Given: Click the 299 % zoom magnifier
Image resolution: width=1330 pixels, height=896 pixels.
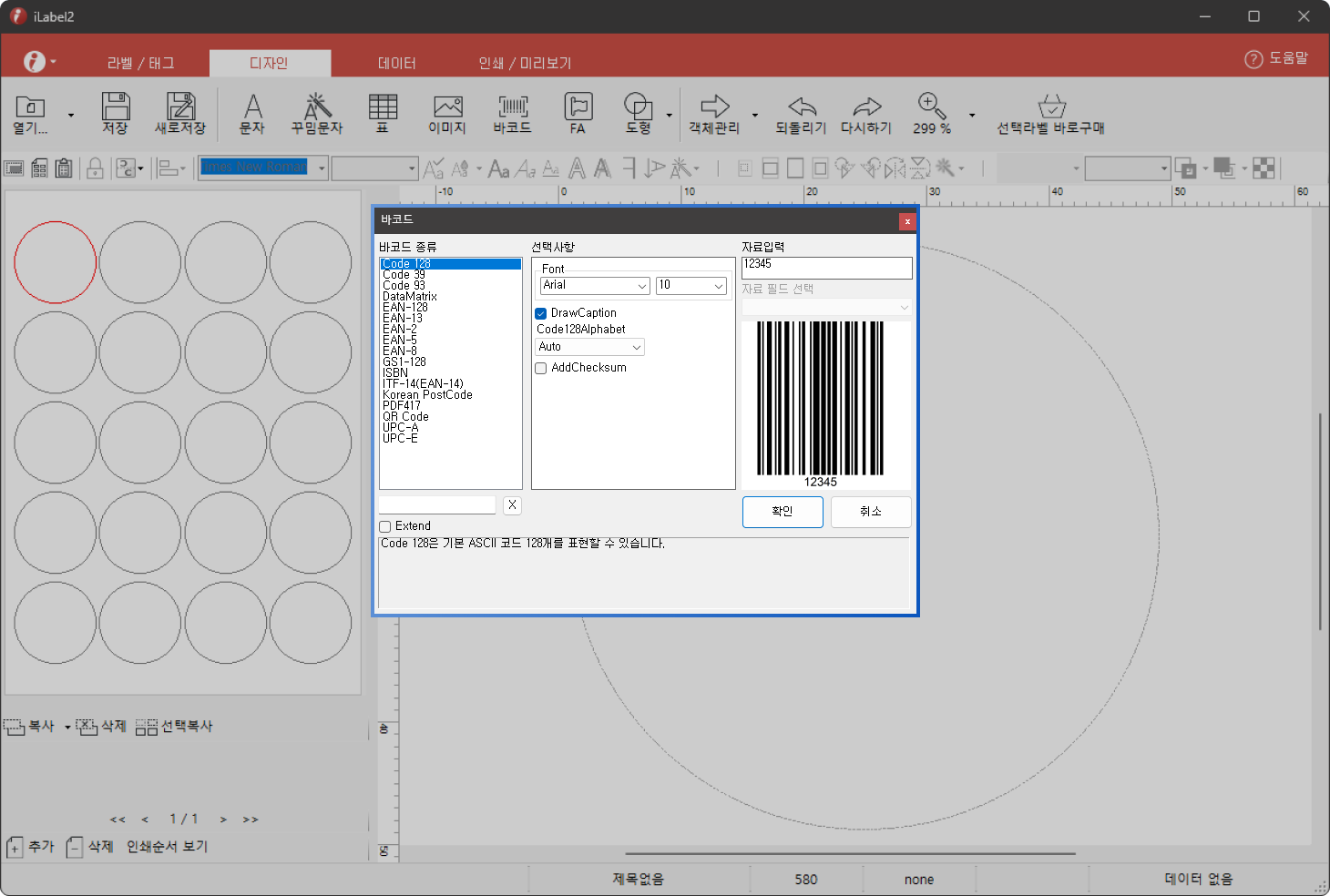Looking at the screenshot, I should 932,106.
